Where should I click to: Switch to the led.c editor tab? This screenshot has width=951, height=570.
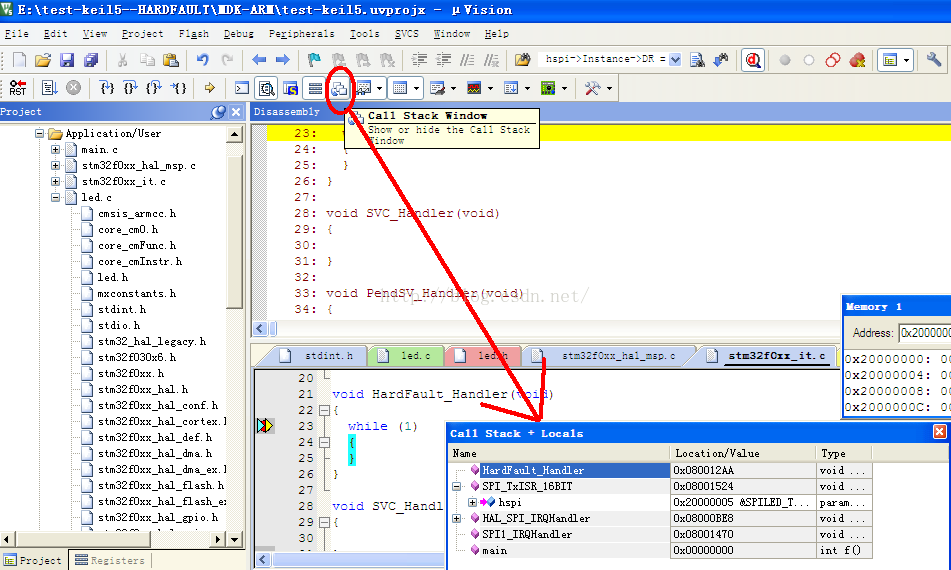405,356
